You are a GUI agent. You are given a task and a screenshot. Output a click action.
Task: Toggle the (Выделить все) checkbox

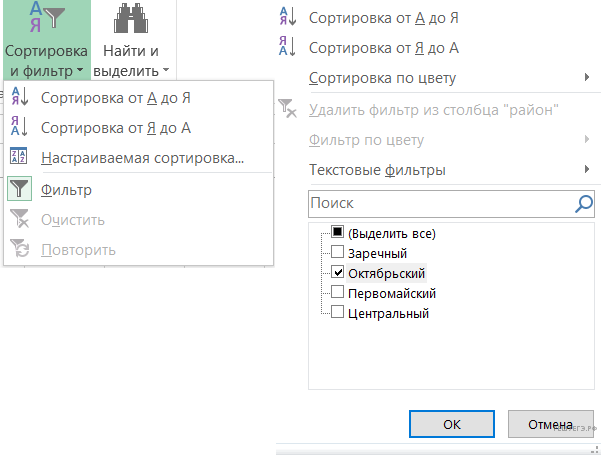(x=338, y=233)
